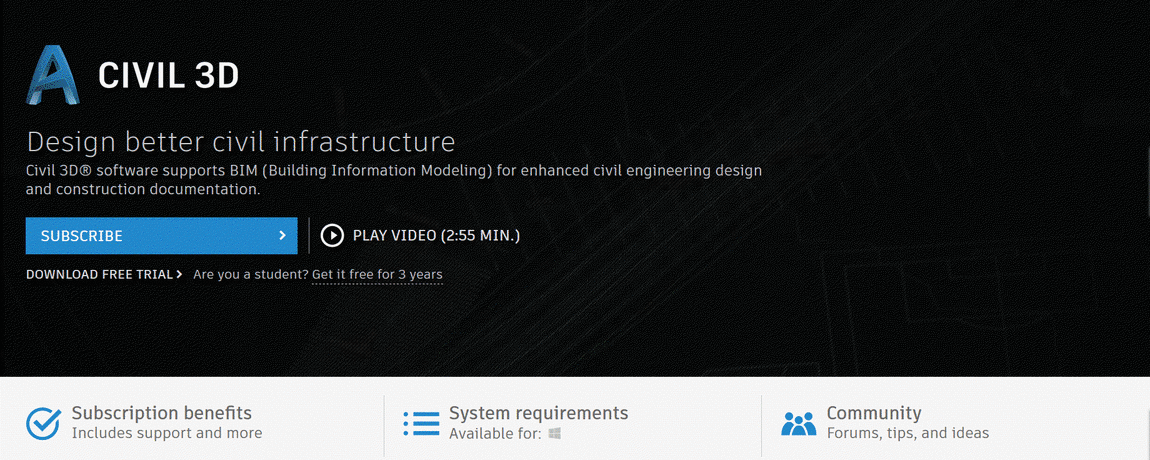
Task: Open the Community heading
Action: pyautogui.click(x=874, y=413)
